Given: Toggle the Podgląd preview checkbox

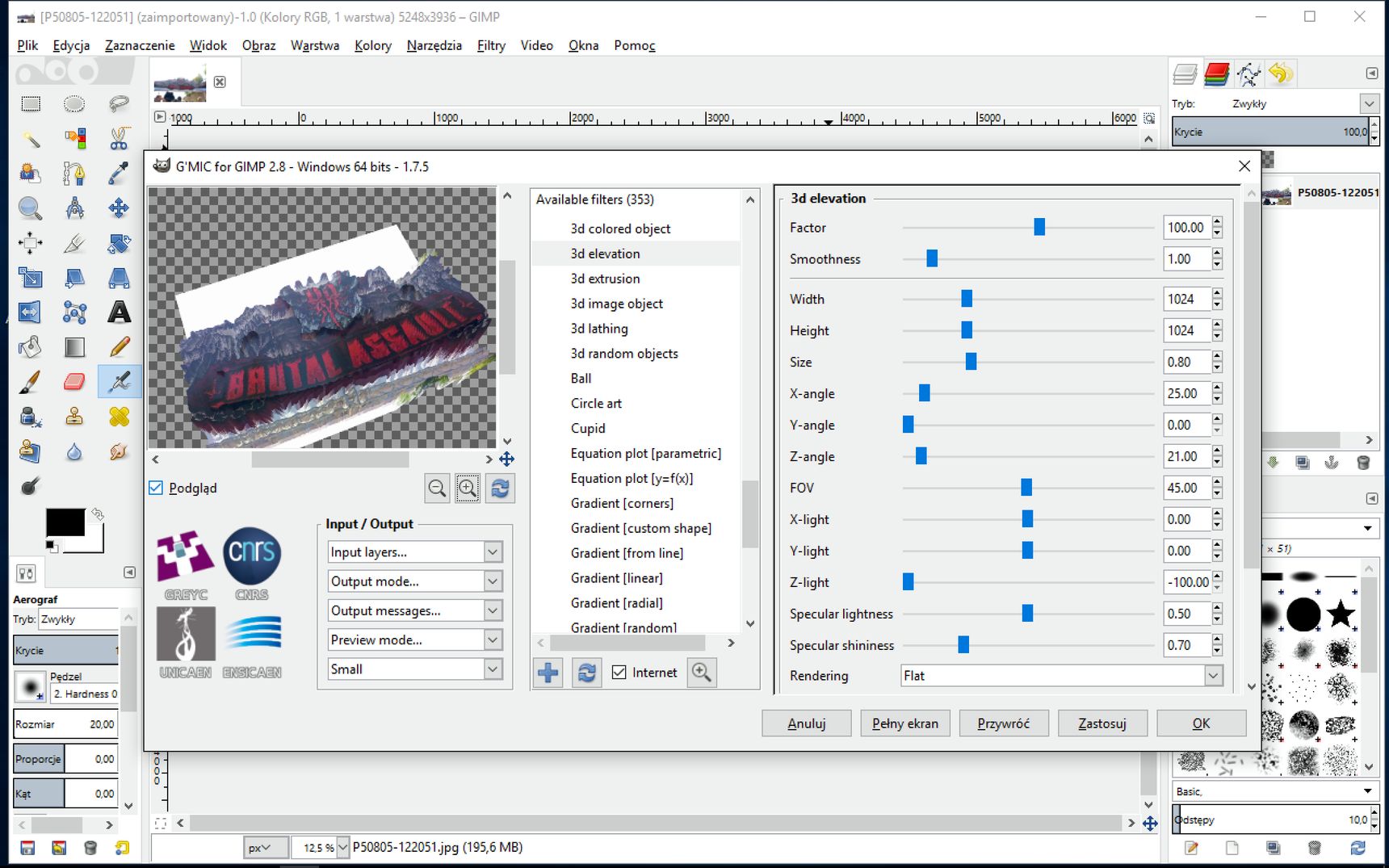Looking at the screenshot, I should (x=156, y=488).
